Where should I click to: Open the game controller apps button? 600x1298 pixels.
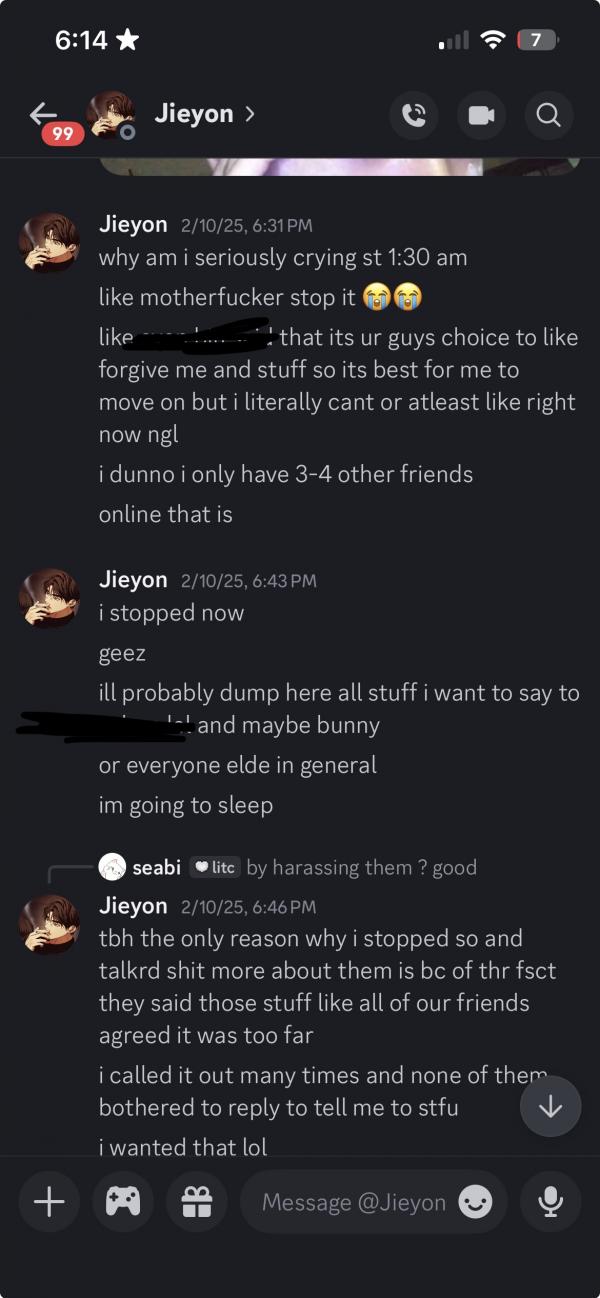[x=122, y=1202]
